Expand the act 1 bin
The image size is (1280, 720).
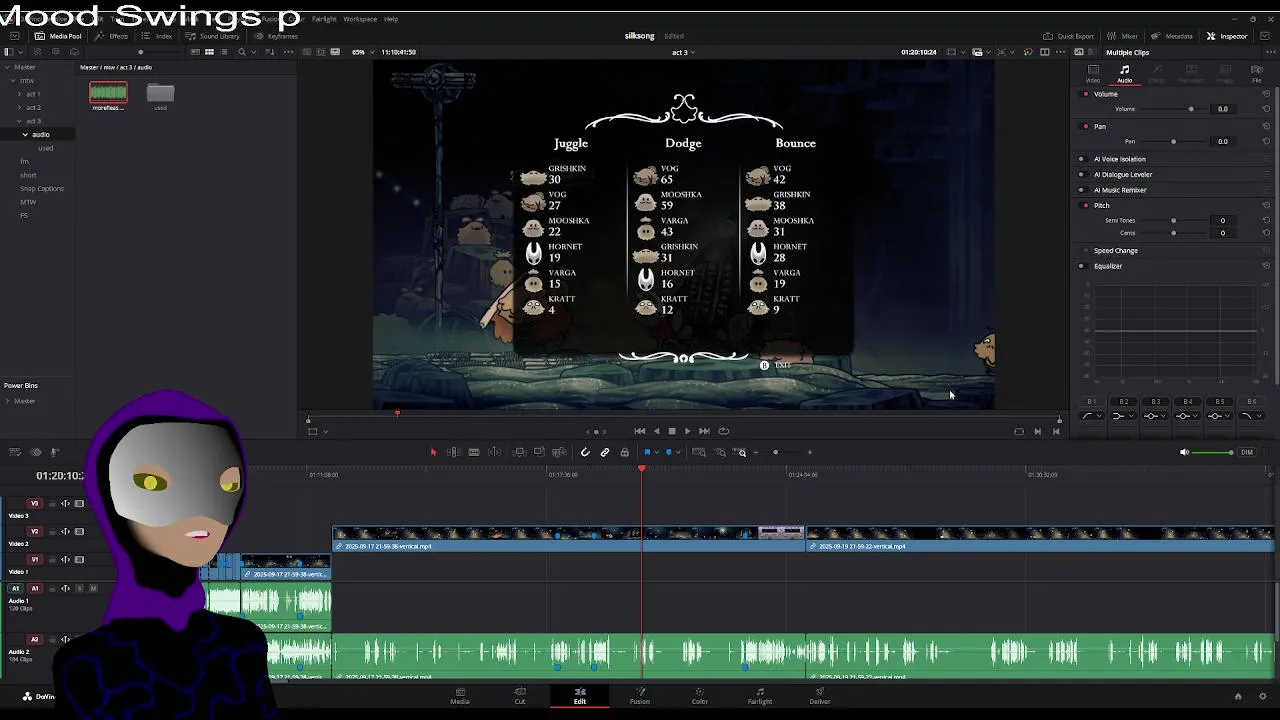pos(19,94)
